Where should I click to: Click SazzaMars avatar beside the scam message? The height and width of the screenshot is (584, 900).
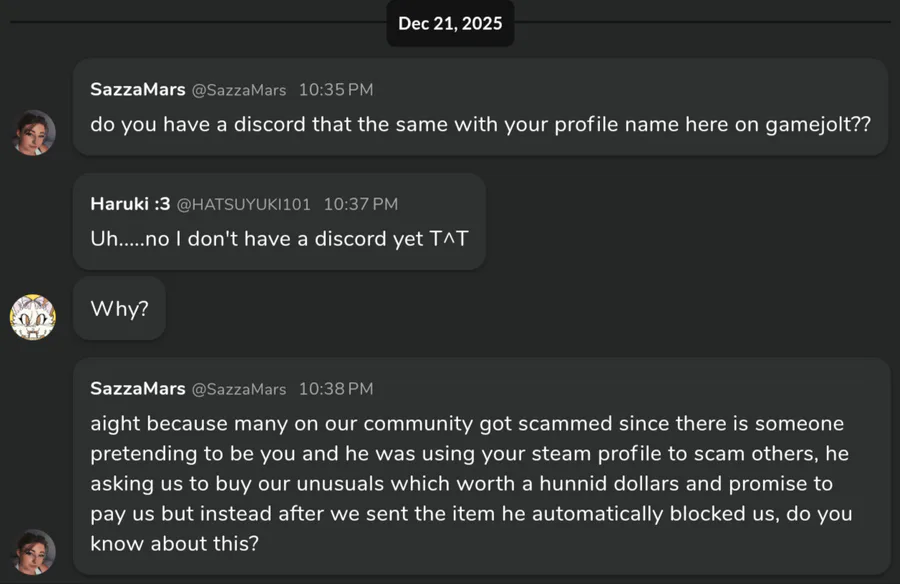[33, 551]
